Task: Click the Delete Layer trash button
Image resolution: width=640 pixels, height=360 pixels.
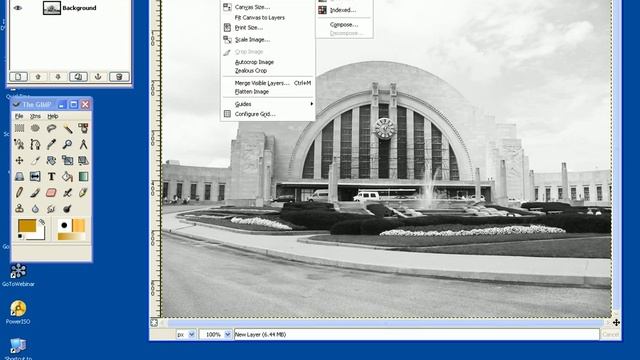Action: (119, 76)
